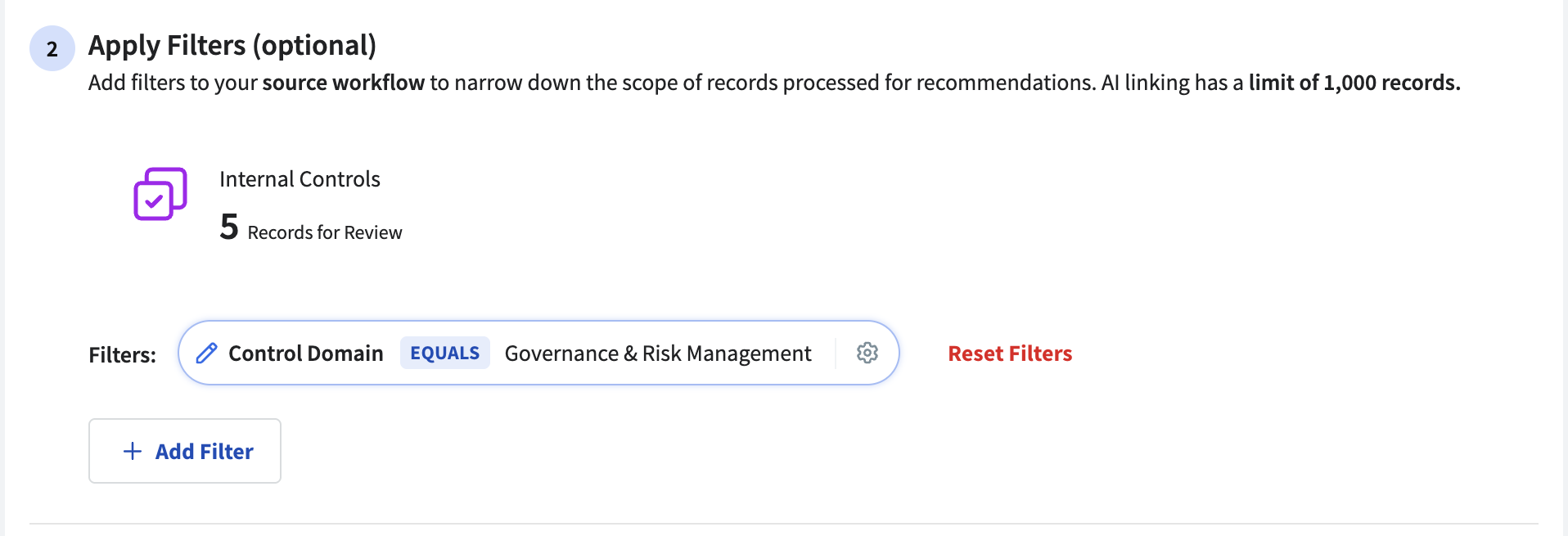Click the plus icon on Add Filter

tap(133, 451)
